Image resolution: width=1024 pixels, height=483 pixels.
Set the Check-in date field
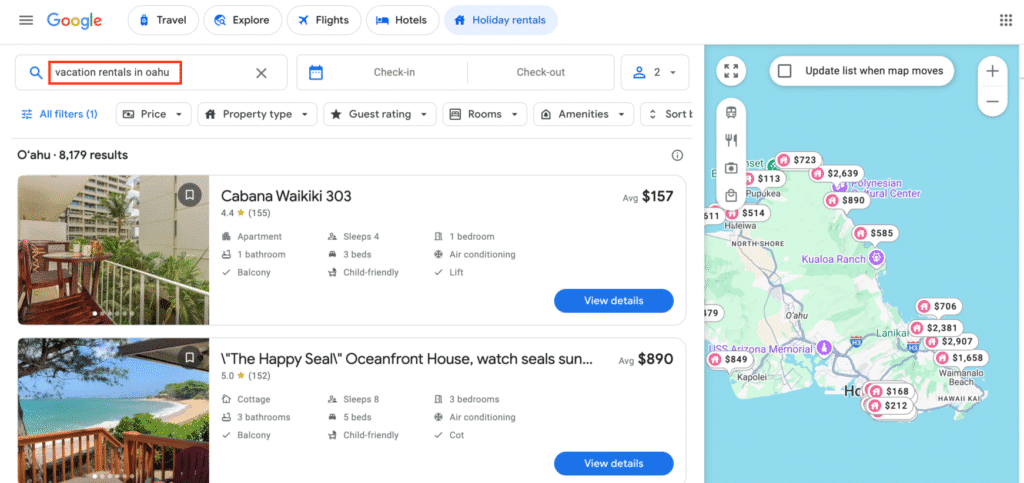point(394,72)
